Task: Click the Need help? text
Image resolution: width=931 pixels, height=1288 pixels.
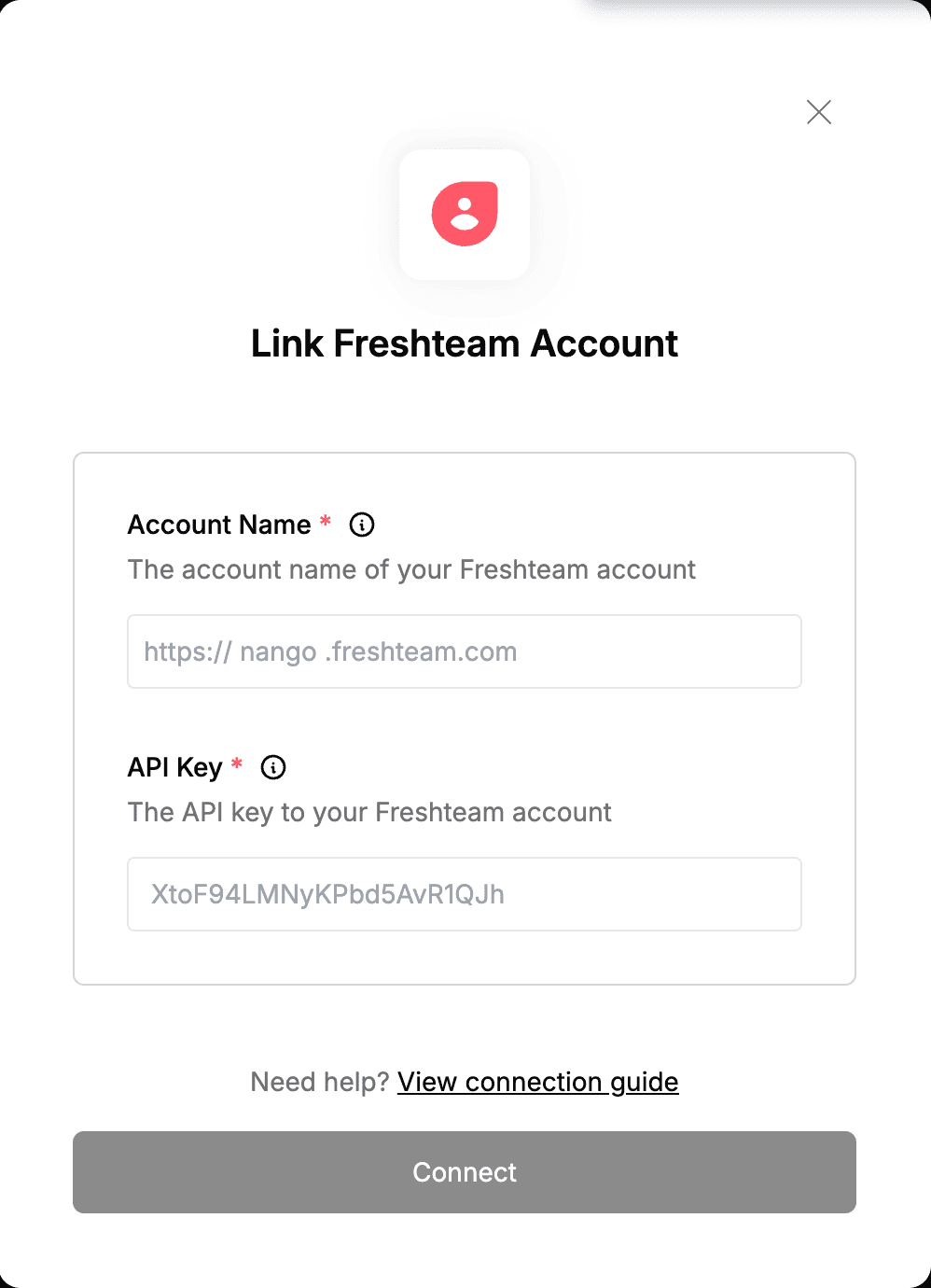Action: click(320, 1082)
